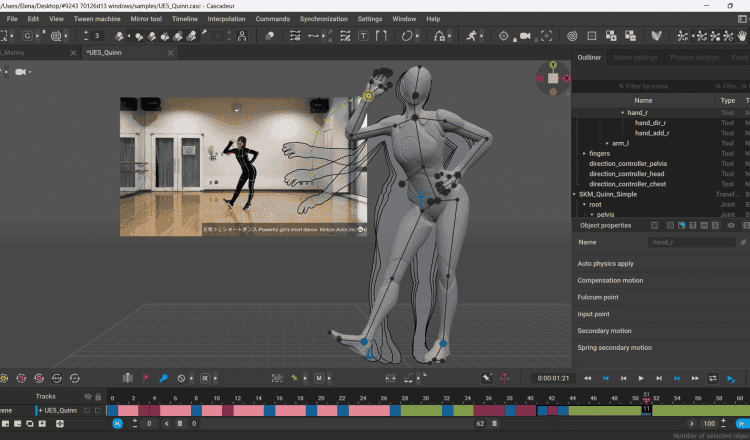The image size is (750, 440).
Task: Expand the fingers node in Outliner
Action: [584, 153]
